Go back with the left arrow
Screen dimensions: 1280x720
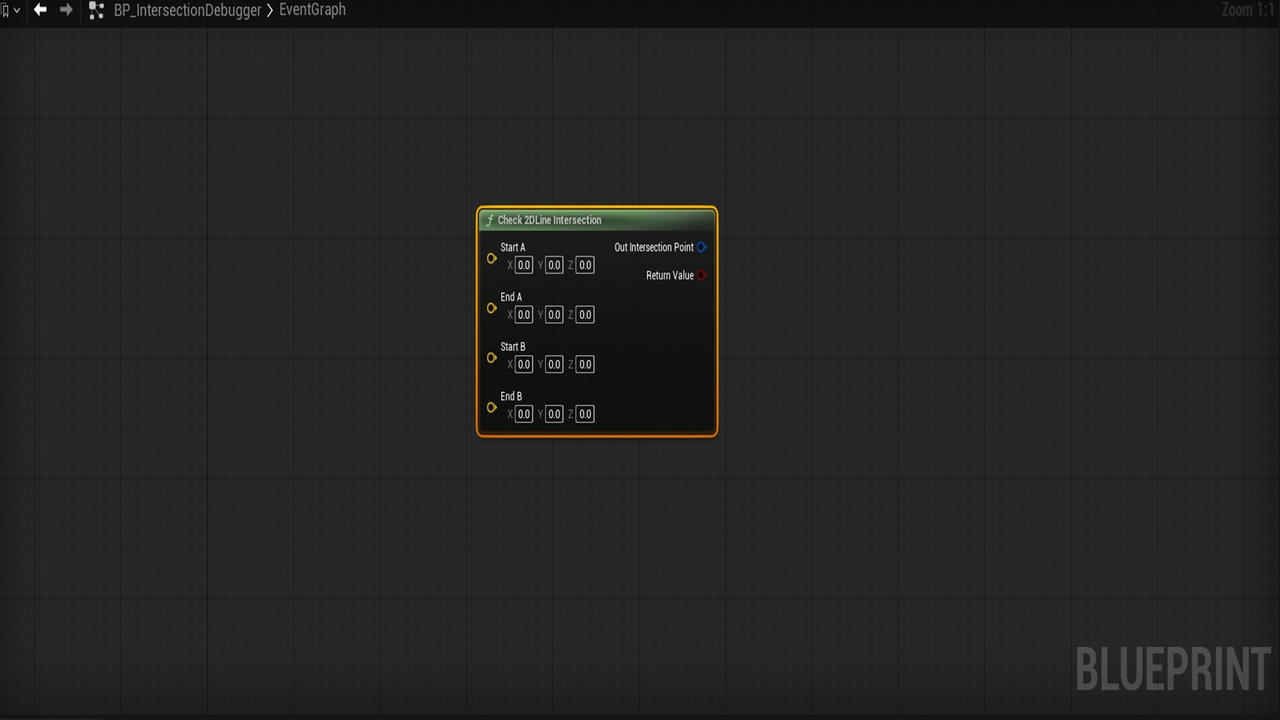pyautogui.click(x=40, y=10)
